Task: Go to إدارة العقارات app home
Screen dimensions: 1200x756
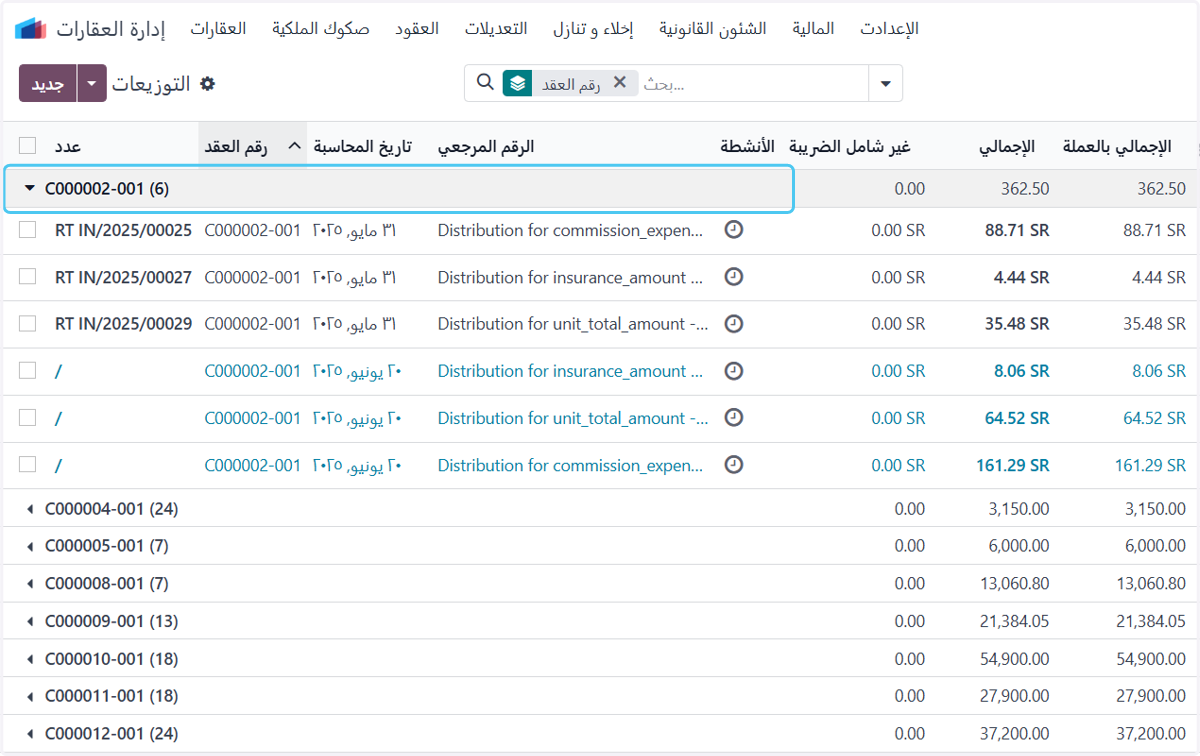Action: 111,28
